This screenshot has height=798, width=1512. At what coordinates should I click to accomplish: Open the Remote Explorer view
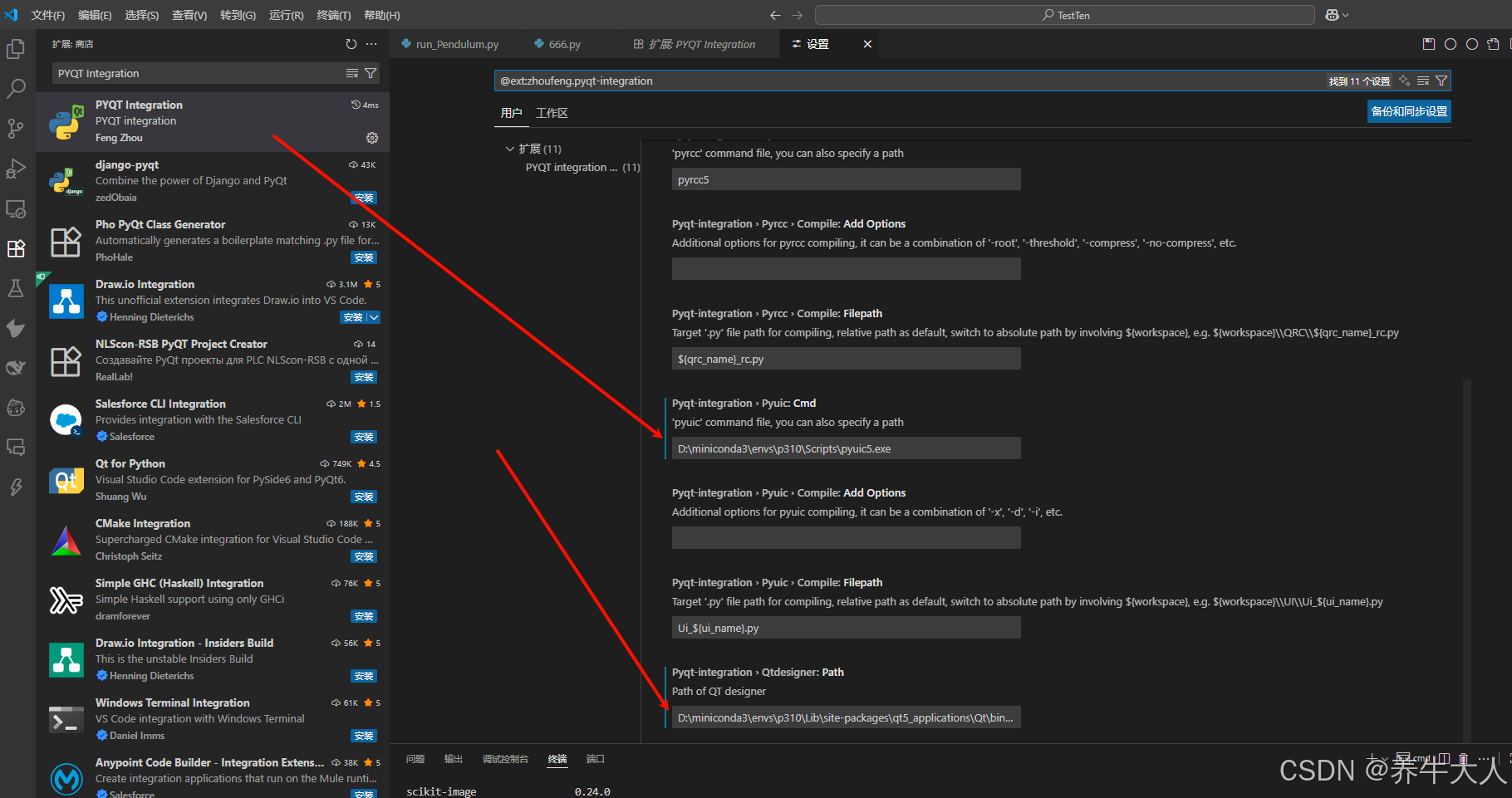[x=16, y=208]
